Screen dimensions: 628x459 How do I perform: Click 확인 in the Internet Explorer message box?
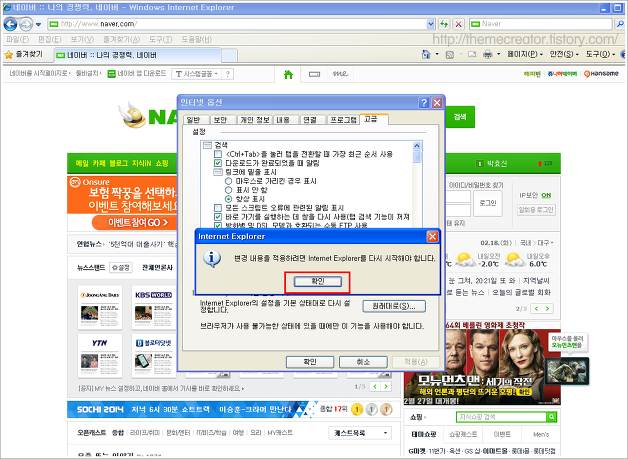click(x=318, y=282)
